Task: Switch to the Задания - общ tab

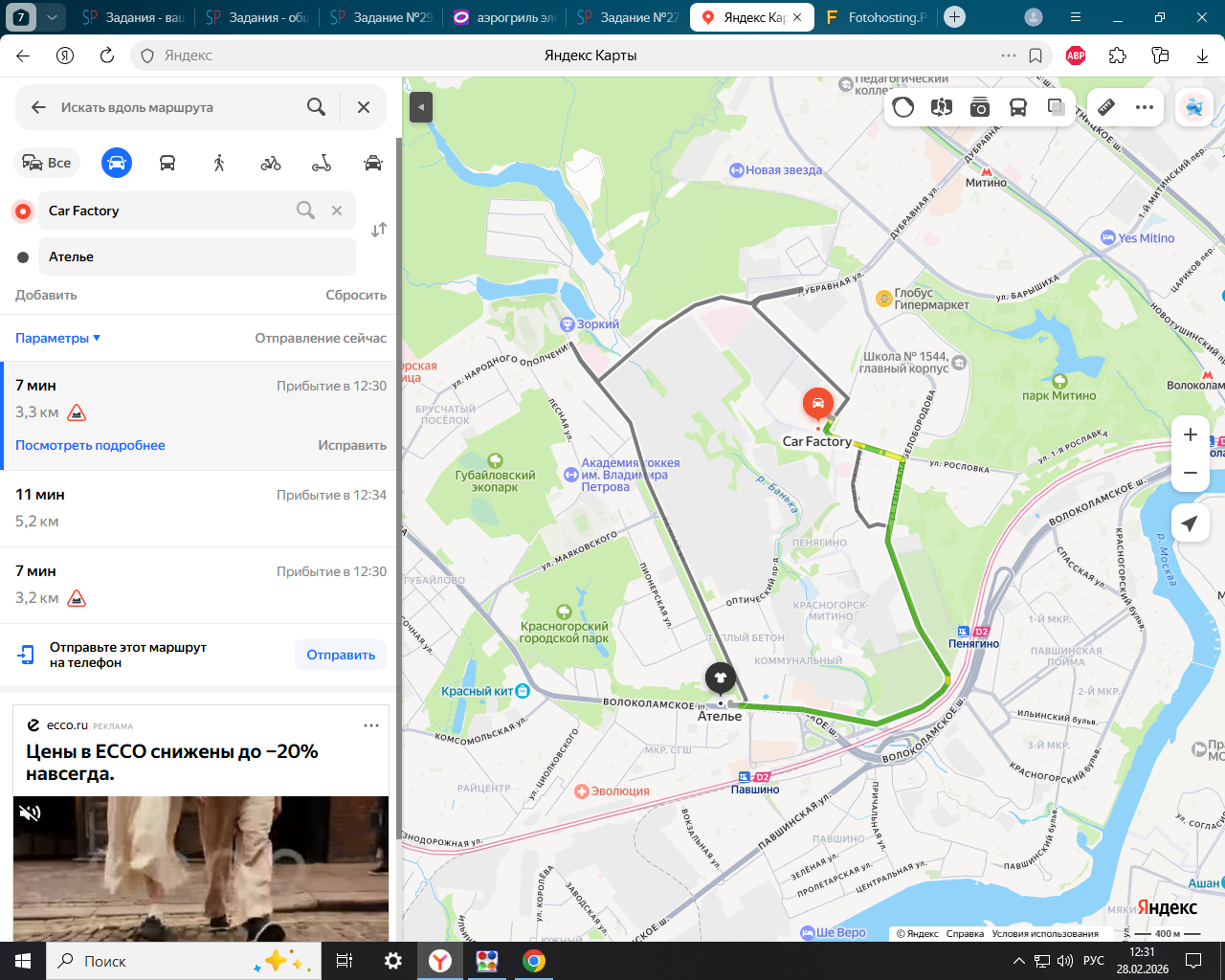Action: [x=256, y=17]
